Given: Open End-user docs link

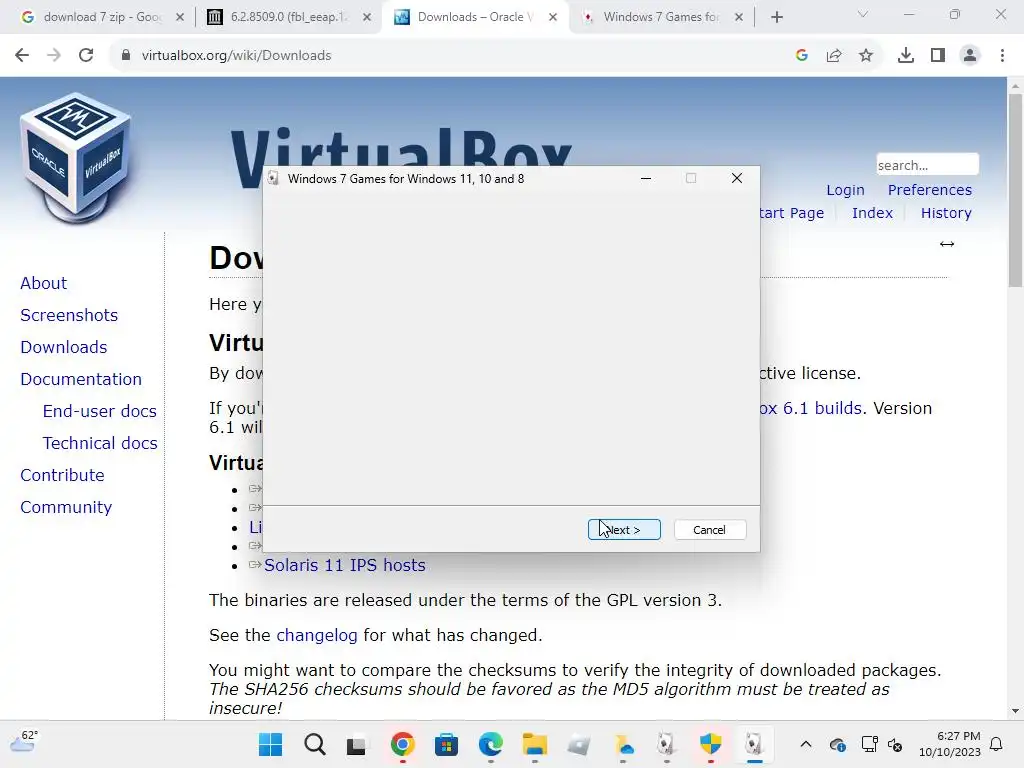Looking at the screenshot, I should pos(100,411).
